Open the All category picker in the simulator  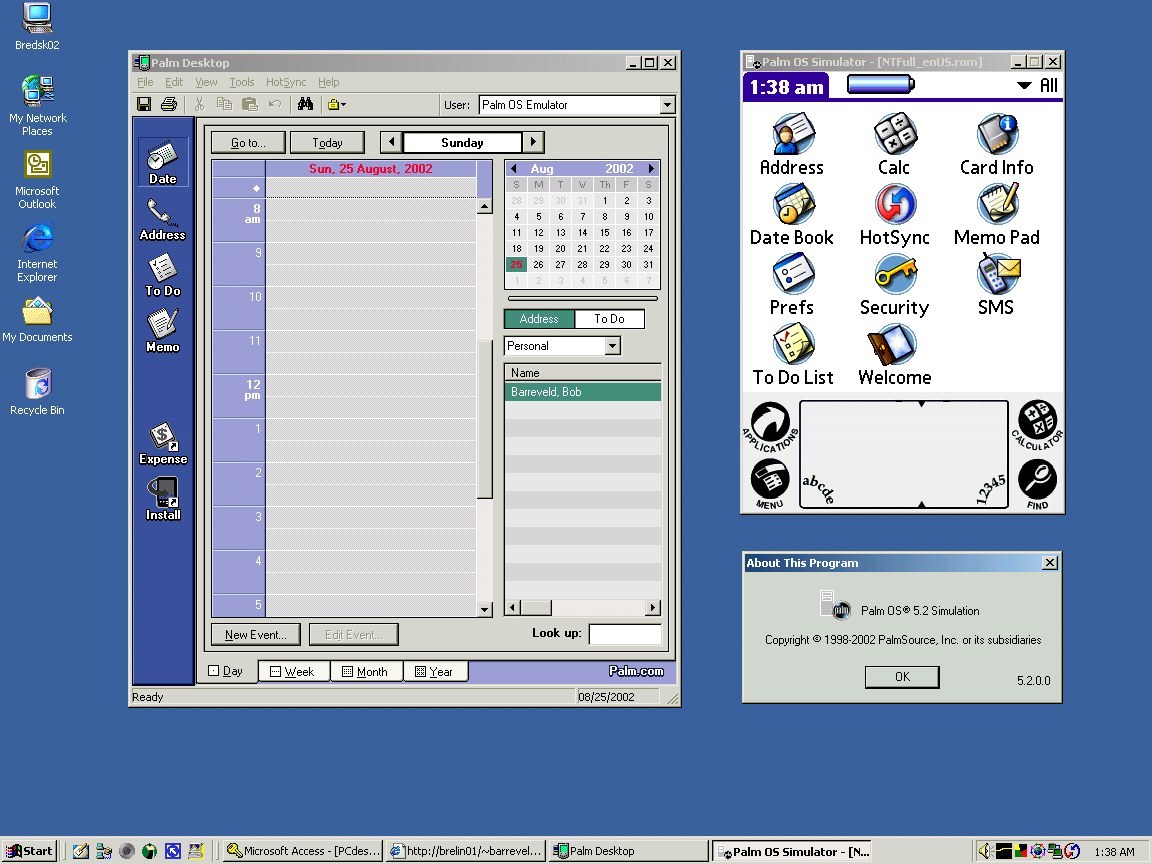[1037, 86]
